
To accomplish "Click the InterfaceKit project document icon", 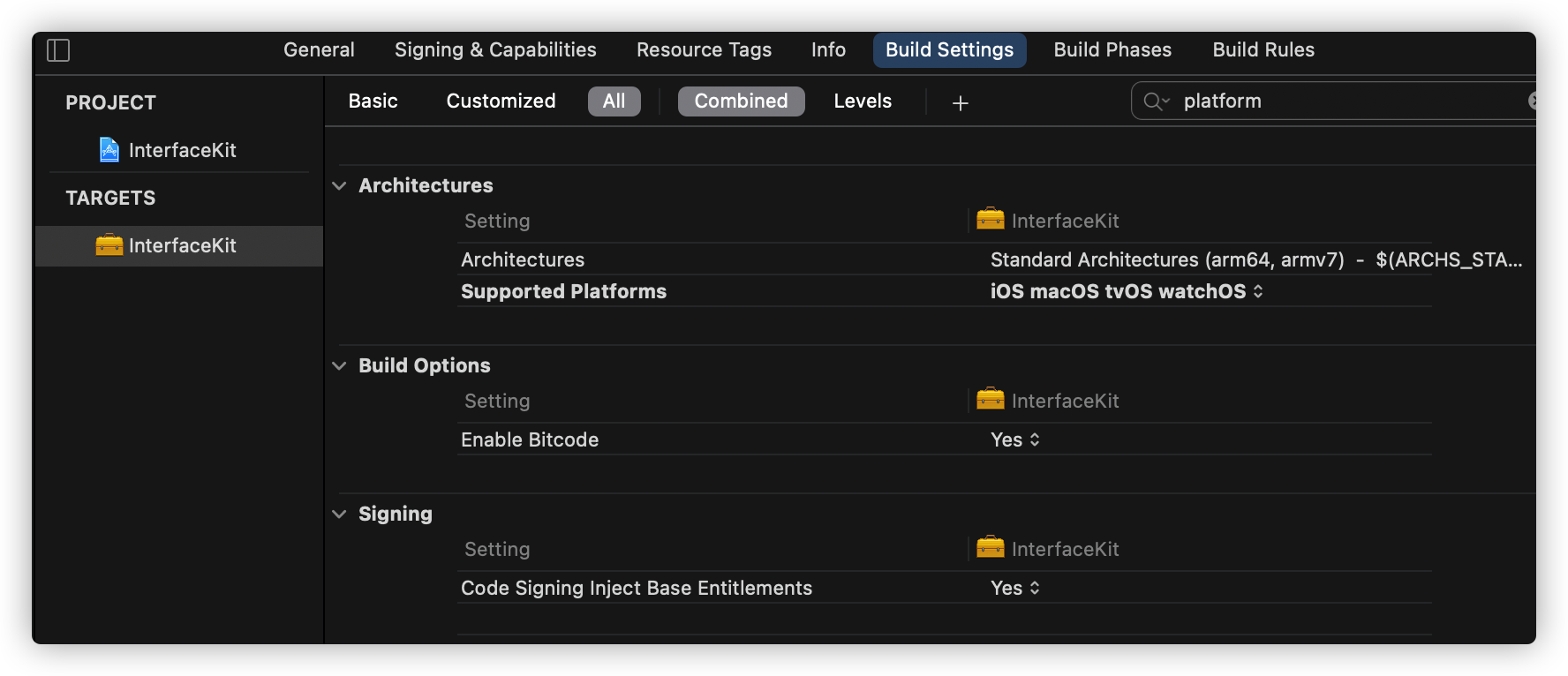I will coord(109,150).
